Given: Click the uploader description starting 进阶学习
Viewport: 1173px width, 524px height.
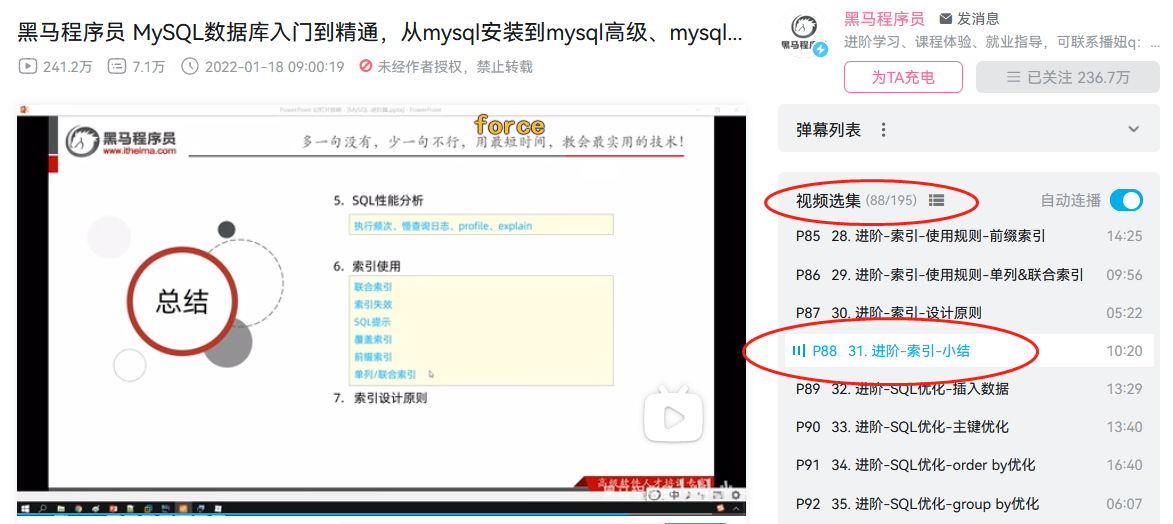Looking at the screenshot, I should [1002, 42].
